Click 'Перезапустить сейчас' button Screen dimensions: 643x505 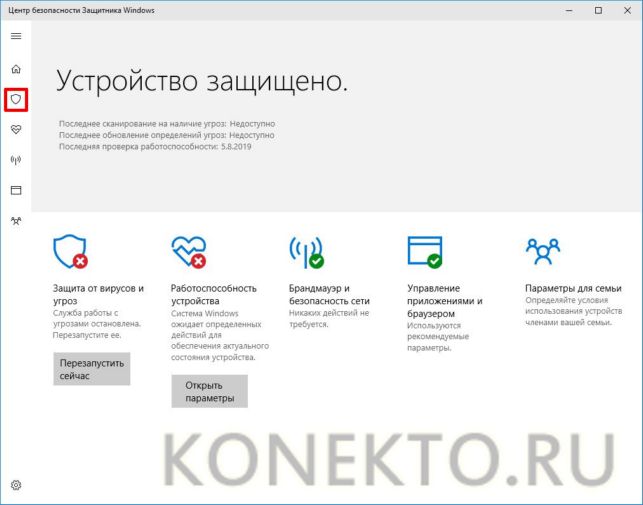tap(92, 369)
